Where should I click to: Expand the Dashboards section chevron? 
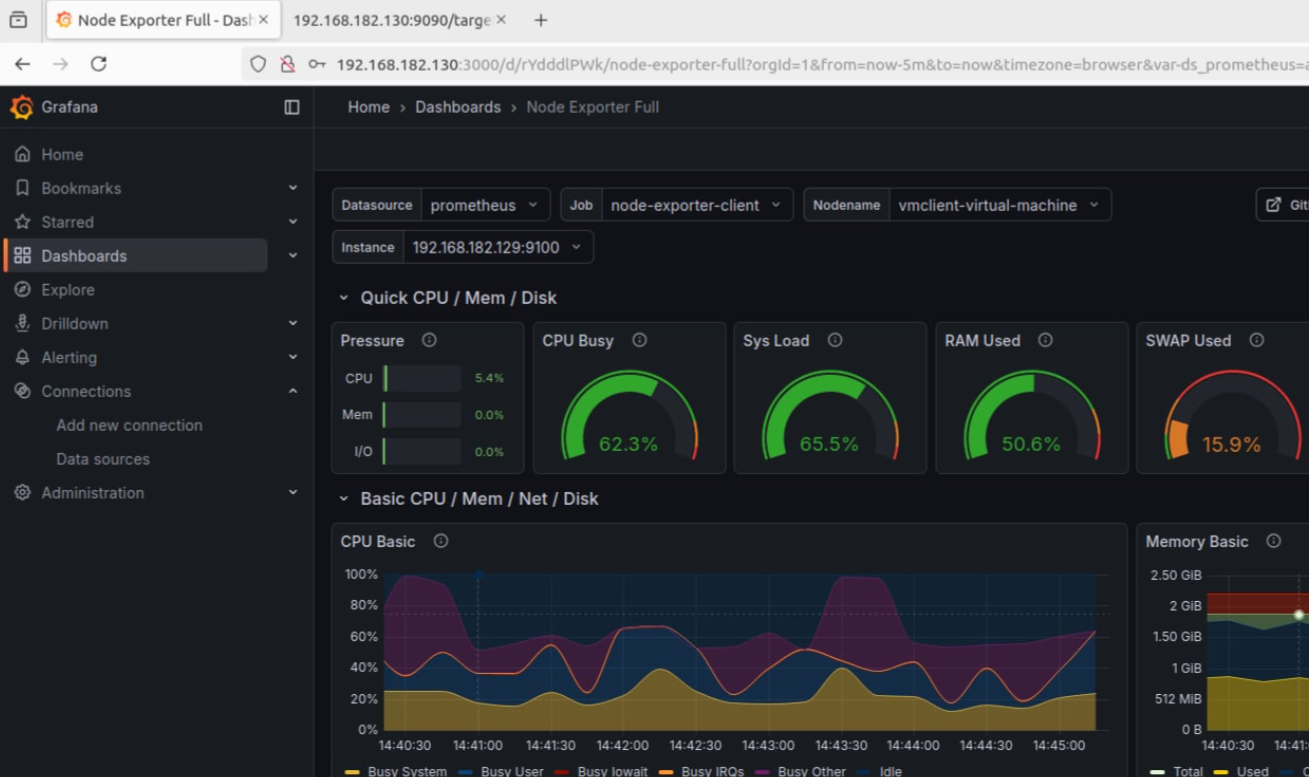[x=293, y=256]
